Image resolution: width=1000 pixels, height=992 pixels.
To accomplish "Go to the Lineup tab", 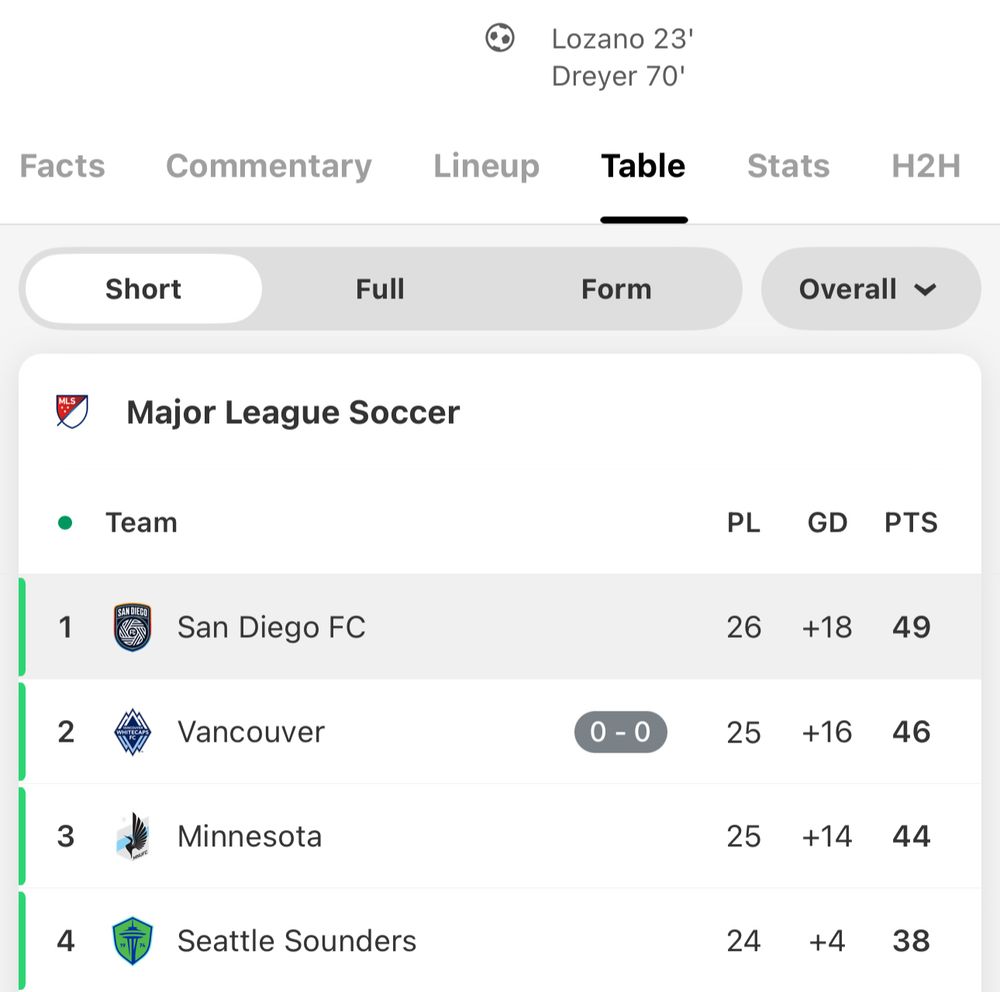I will pyautogui.click(x=487, y=166).
